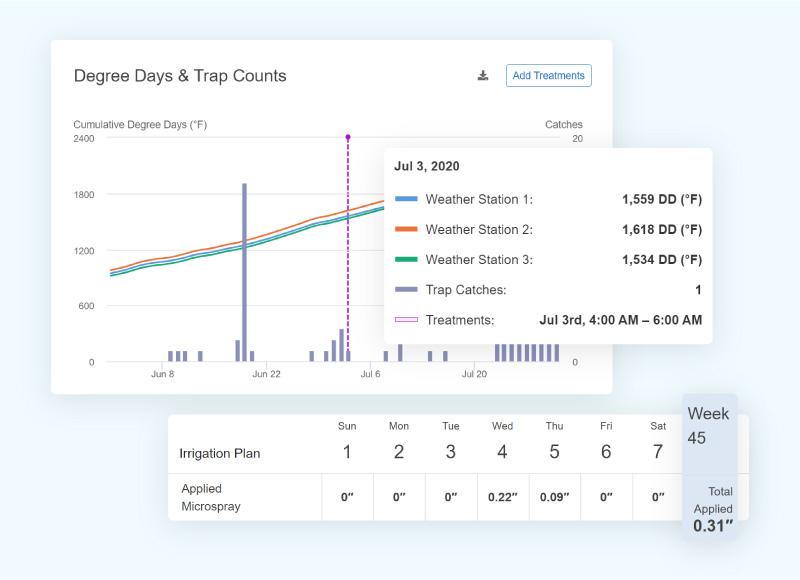
Task: Click the 'Applied Microspray' row label
Action: 211,497
